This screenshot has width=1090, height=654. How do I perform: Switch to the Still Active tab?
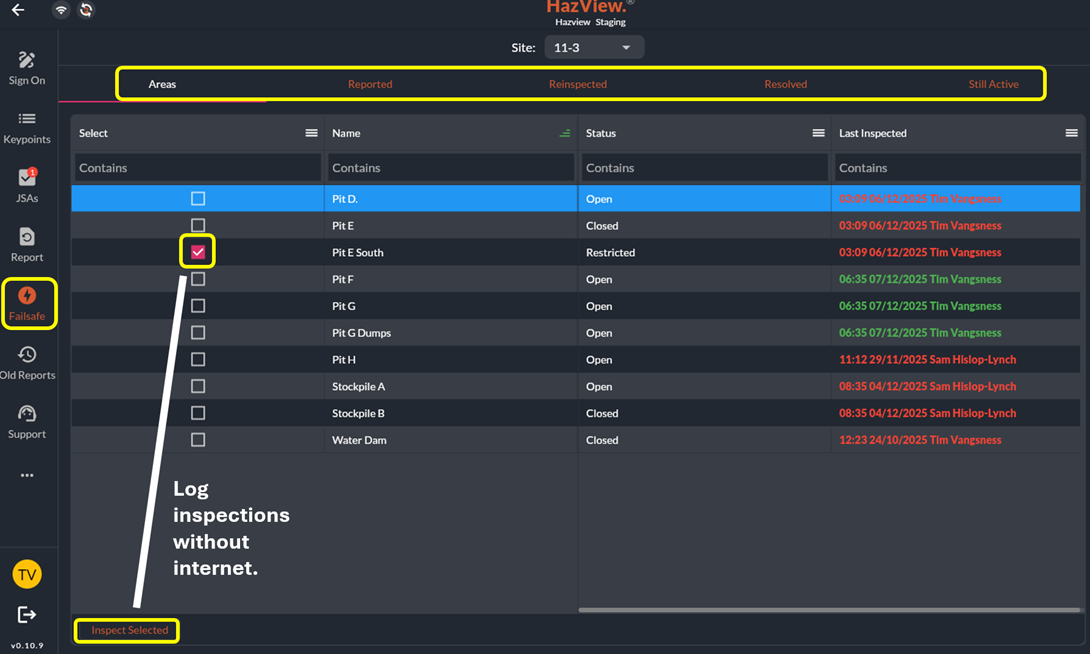tap(993, 84)
